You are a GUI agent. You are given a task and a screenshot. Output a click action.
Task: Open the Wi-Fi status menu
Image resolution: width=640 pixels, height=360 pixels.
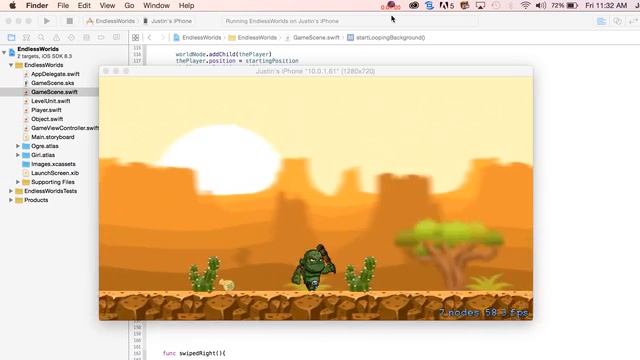525,5
